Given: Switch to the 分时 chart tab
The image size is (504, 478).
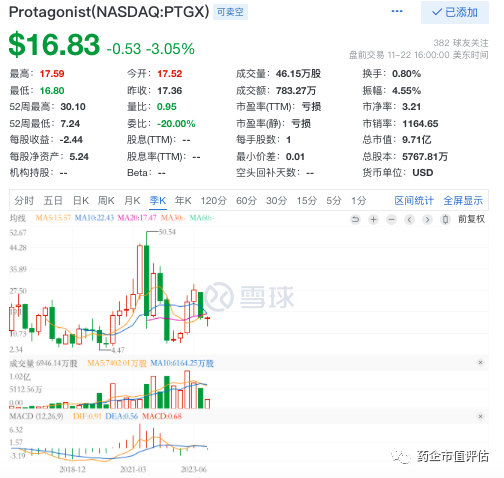Looking at the screenshot, I should click(x=24, y=201).
